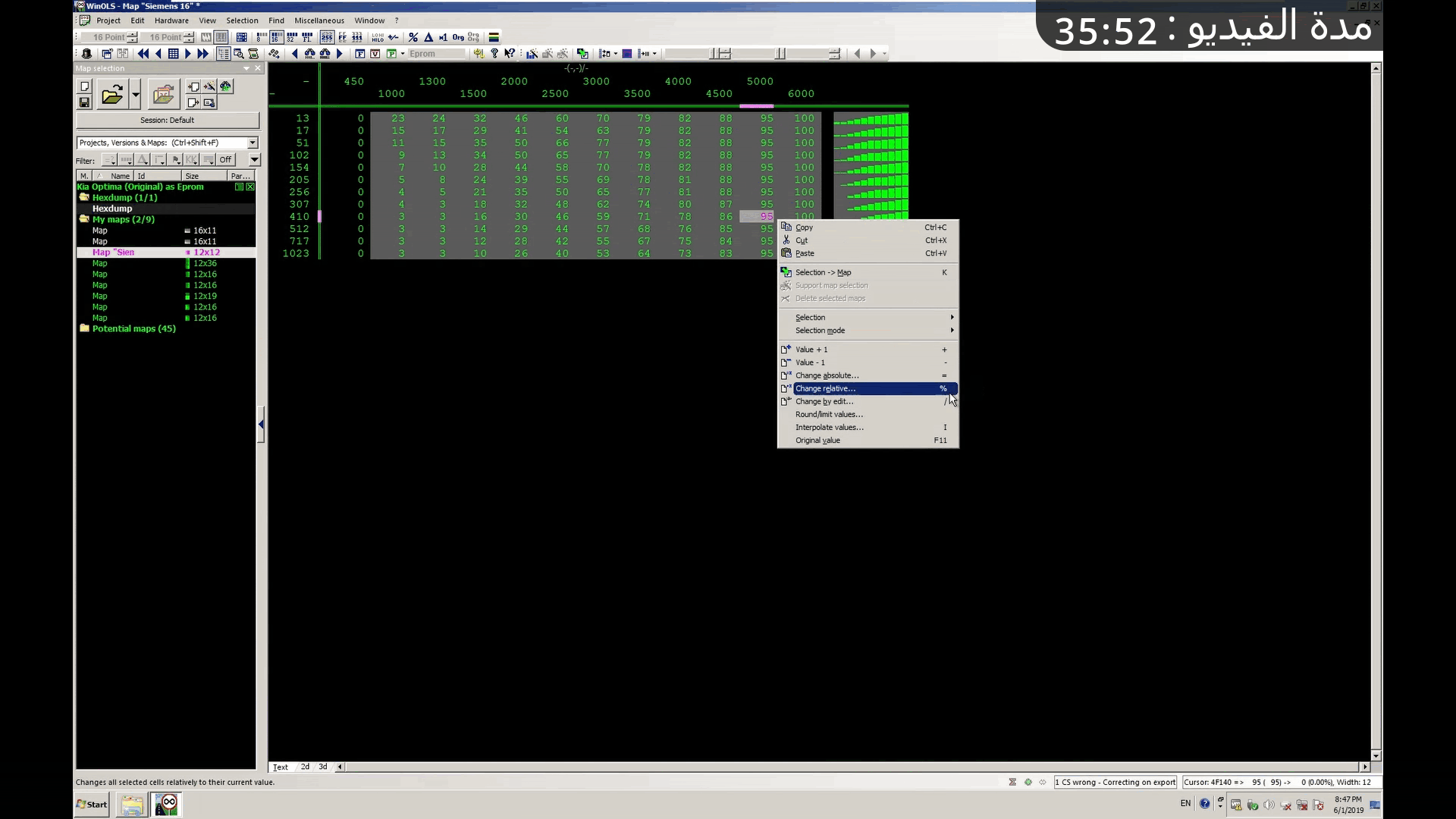Click the top hat icon in toolbar
The image size is (1456, 819).
86,54
